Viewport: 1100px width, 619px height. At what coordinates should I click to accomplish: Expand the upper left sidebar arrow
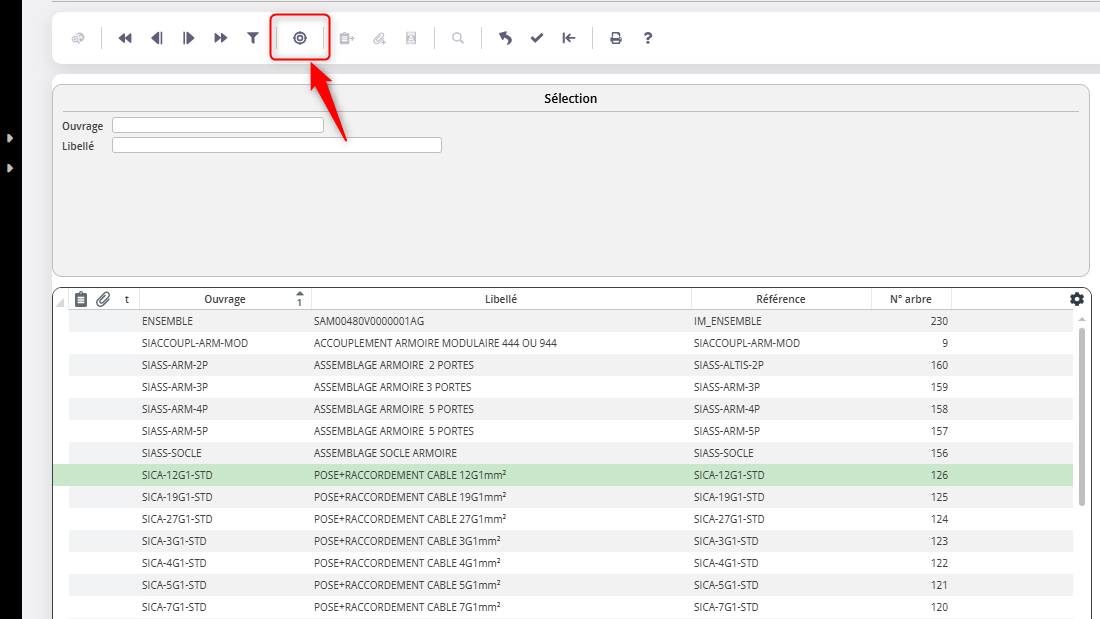[10, 138]
